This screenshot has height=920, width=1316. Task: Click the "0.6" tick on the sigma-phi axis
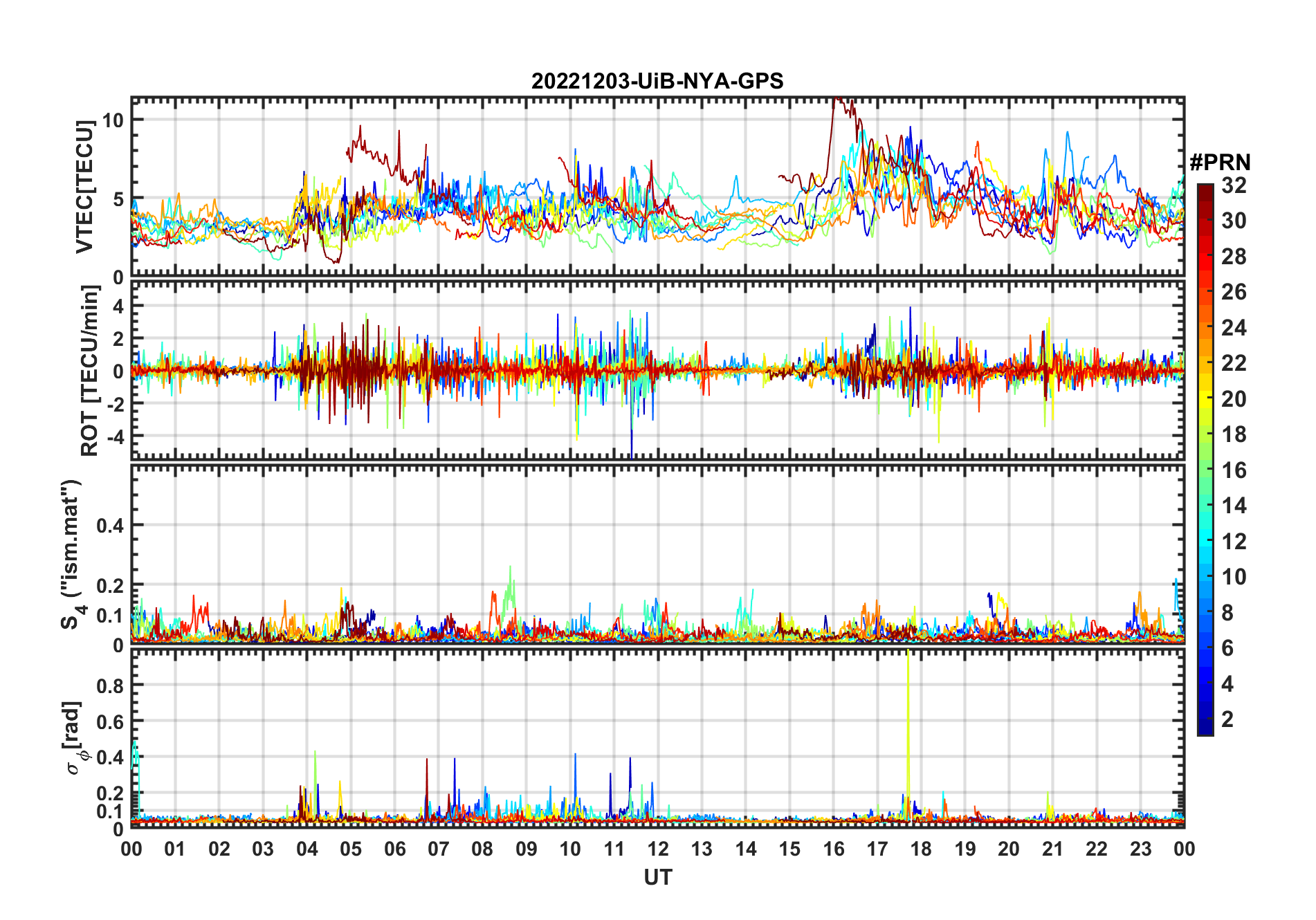[x=111, y=721]
